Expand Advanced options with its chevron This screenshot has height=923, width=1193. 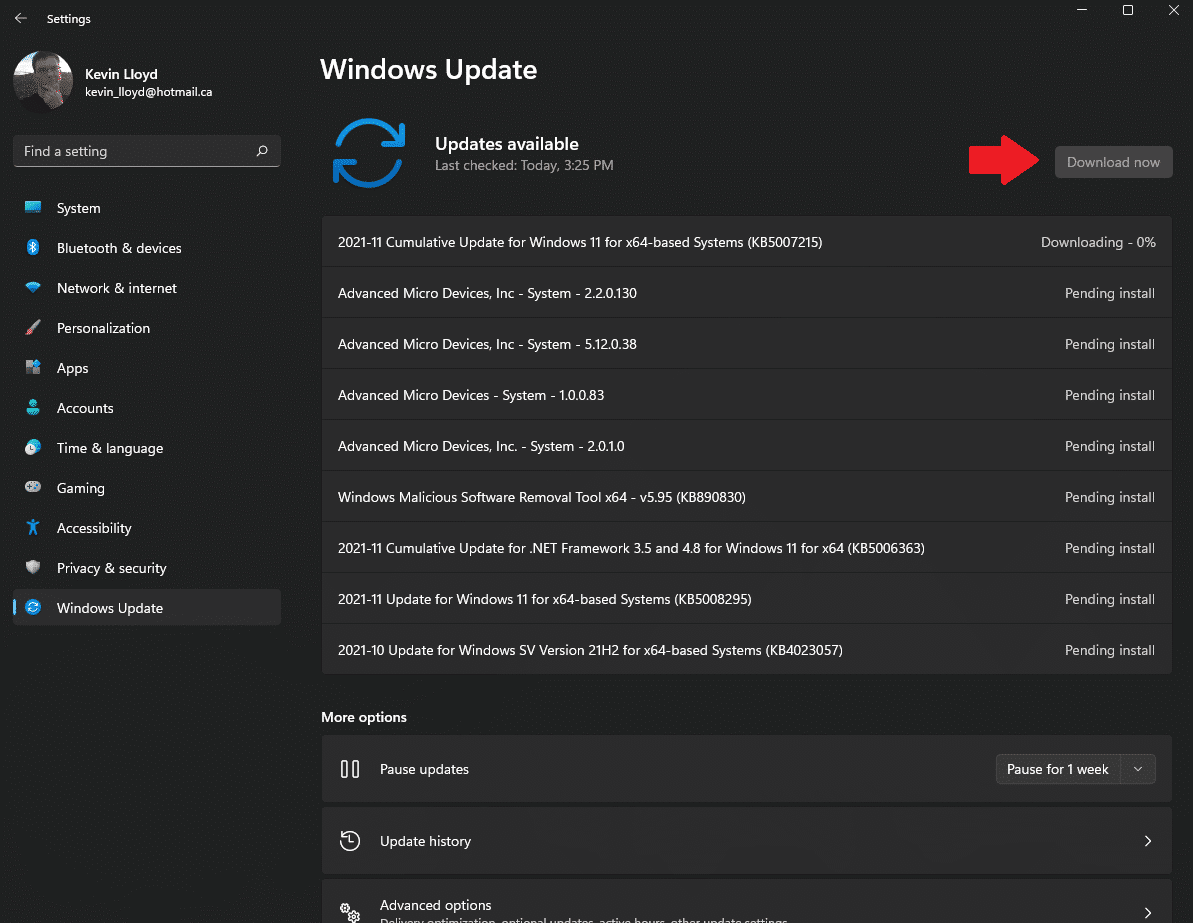[1148, 912]
